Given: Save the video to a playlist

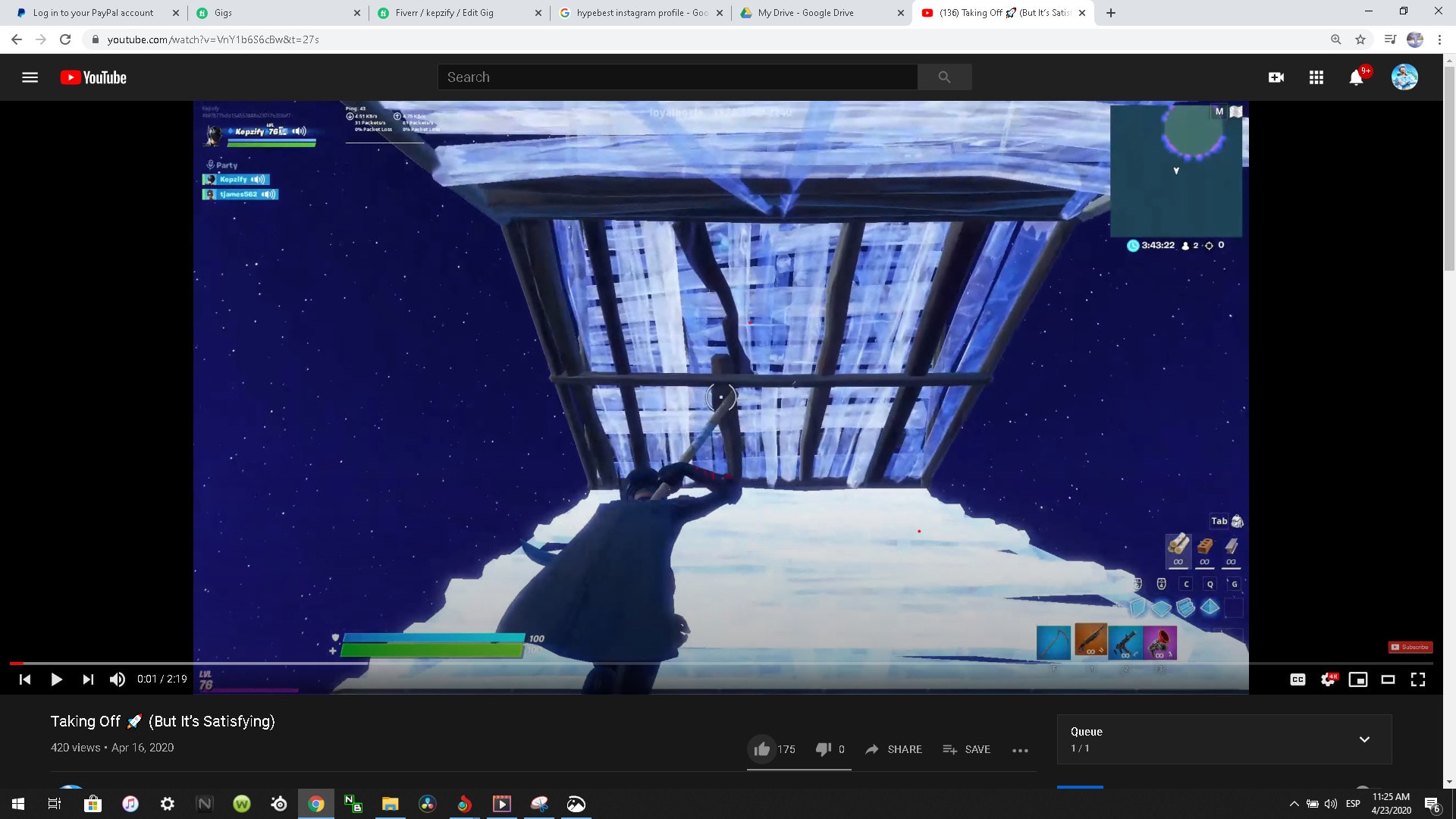Looking at the screenshot, I should click(966, 749).
